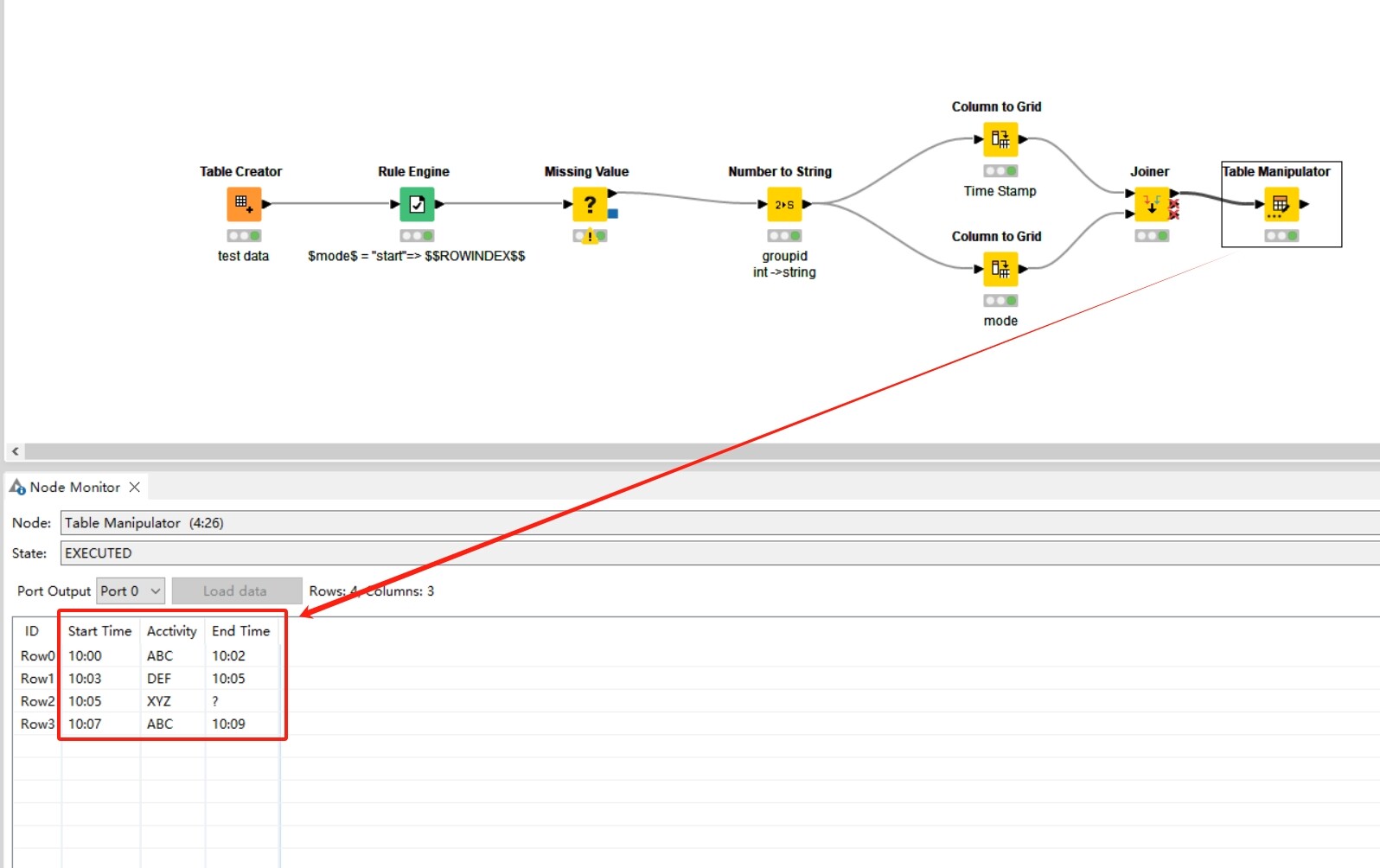Screen dimensions: 1380x868
Task: Click the Missing Value node icon
Action: [590, 204]
